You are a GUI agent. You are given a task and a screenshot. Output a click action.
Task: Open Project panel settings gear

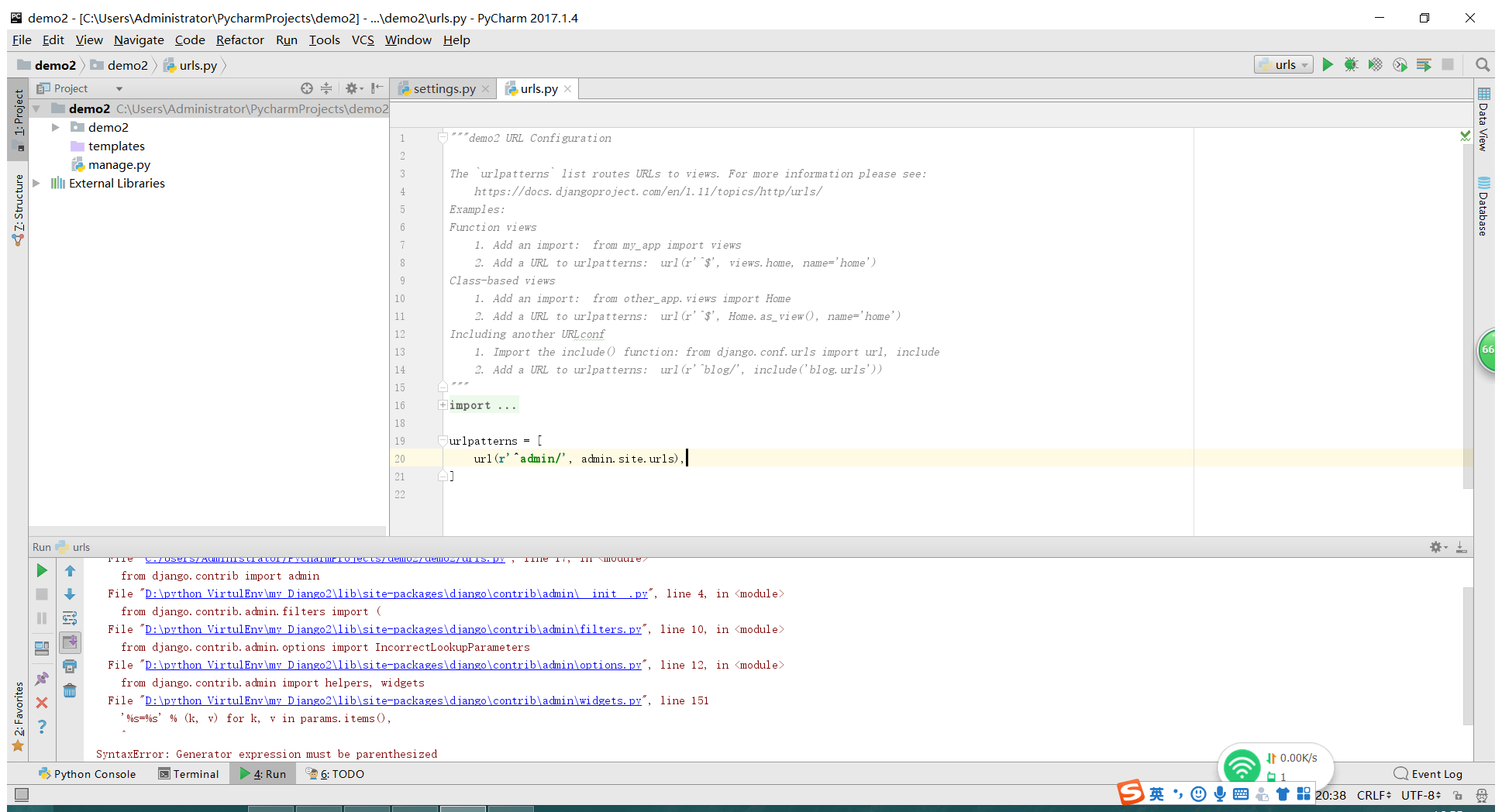tap(353, 88)
